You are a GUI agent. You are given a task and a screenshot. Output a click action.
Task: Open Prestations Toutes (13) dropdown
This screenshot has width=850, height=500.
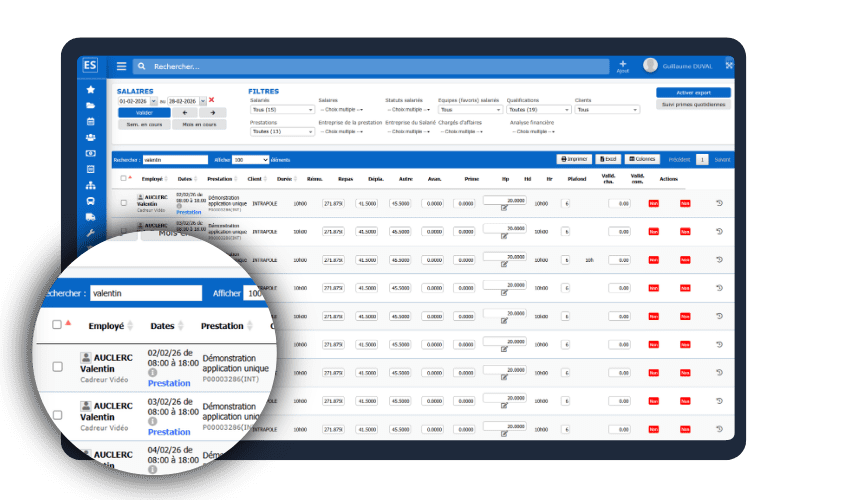click(282, 131)
